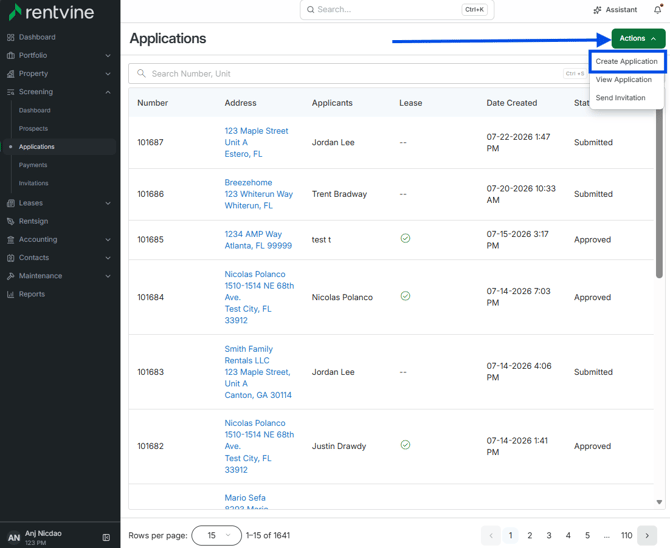Open Invitations submenu item
The image size is (670, 548).
33,183
